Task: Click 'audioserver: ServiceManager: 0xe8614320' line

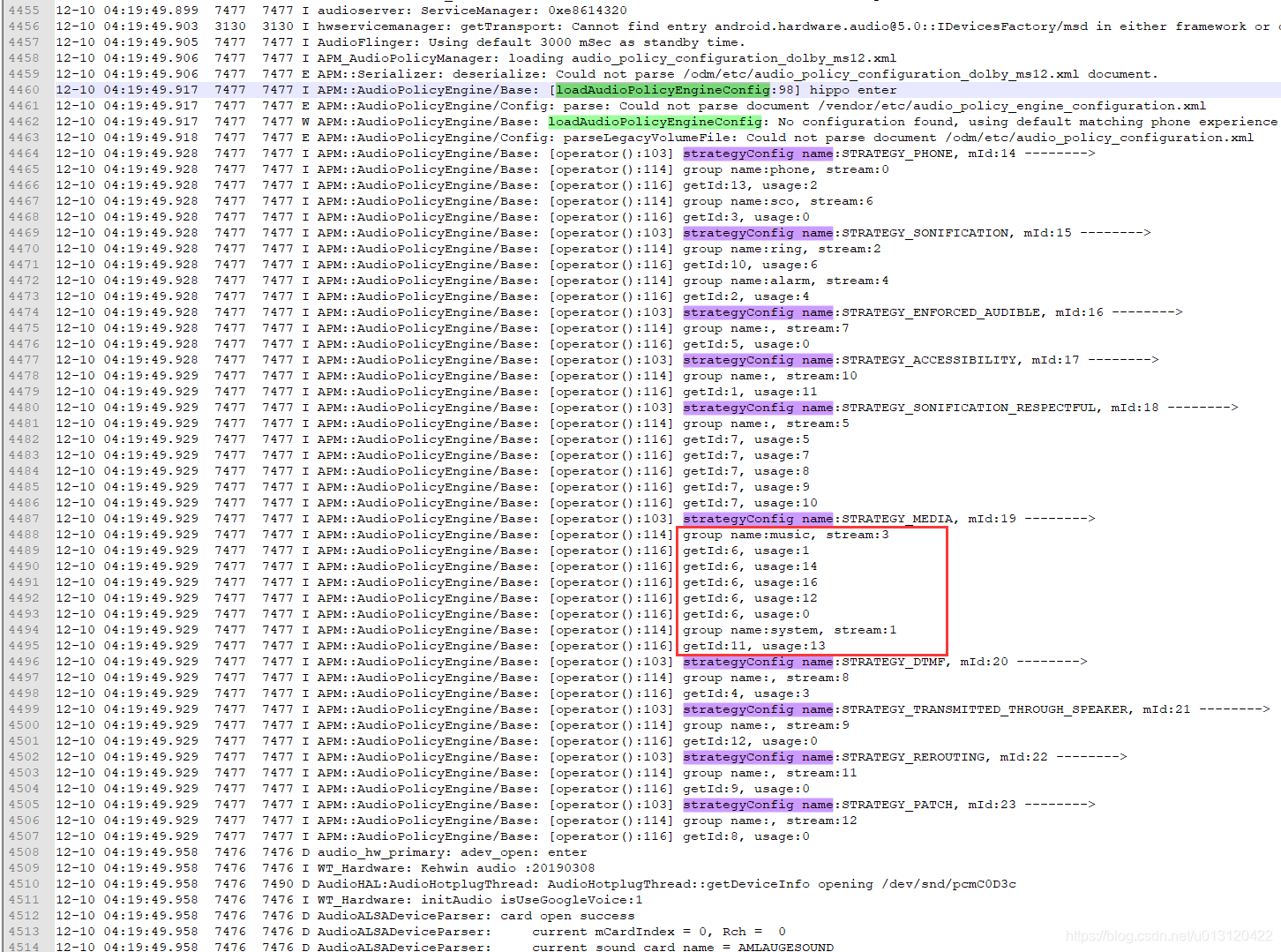Action: pos(472,11)
